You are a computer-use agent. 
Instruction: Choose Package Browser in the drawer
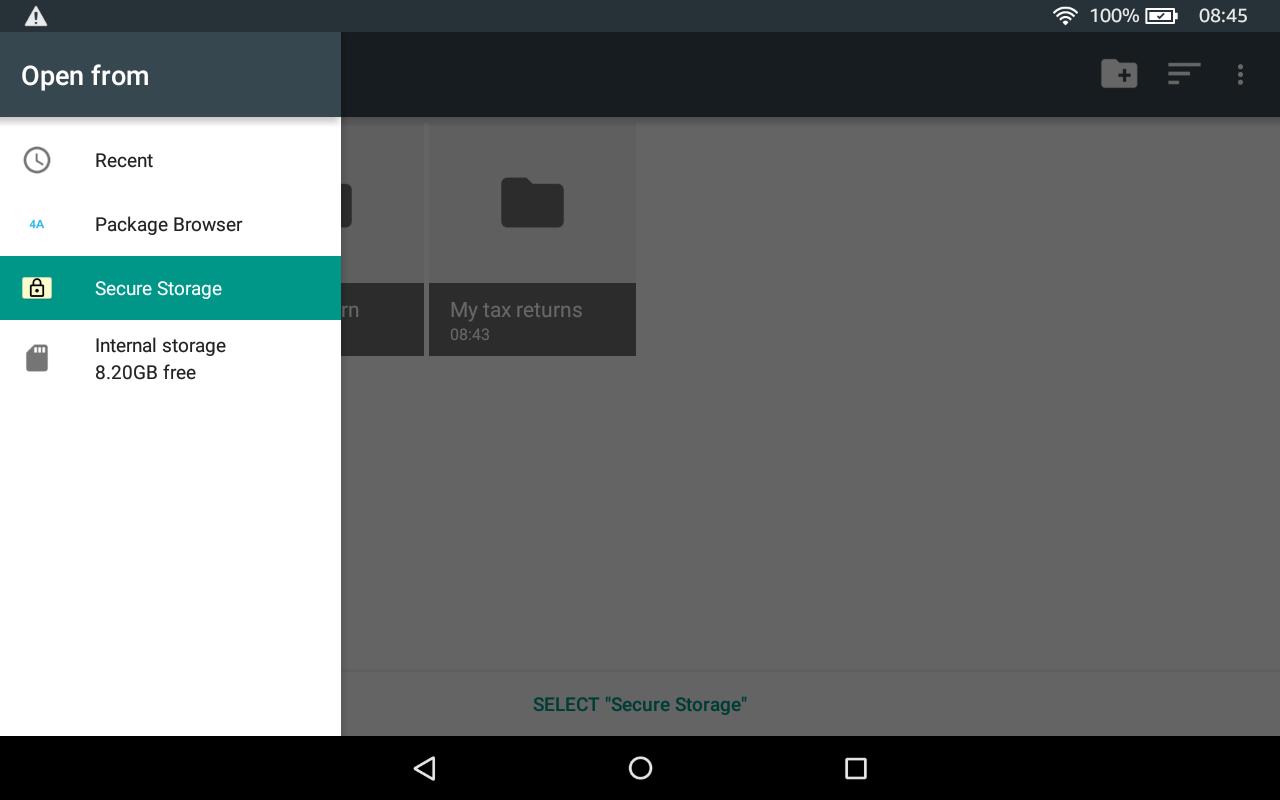click(170, 224)
